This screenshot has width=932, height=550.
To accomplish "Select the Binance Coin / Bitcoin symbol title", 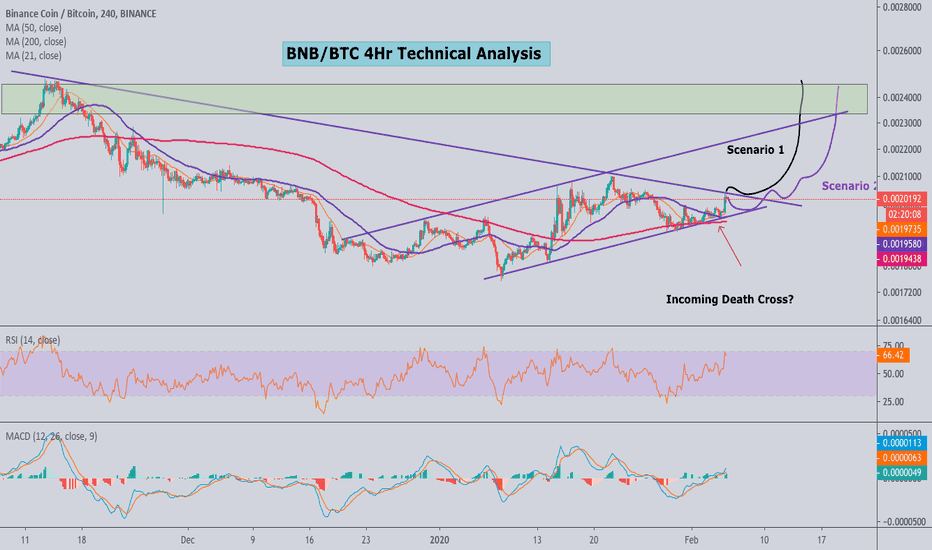I will [81, 14].
